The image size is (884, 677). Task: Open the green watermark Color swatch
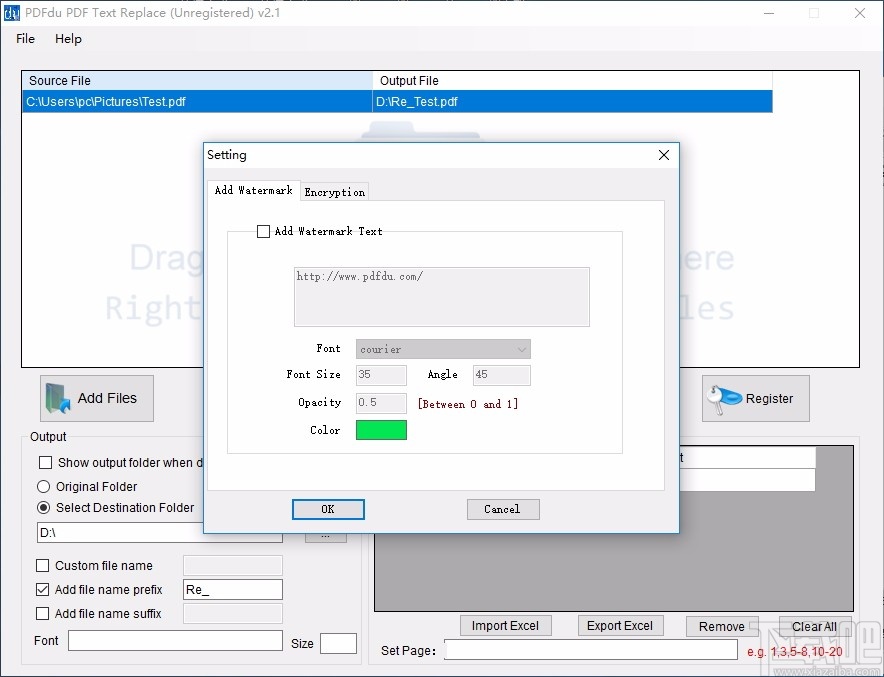click(x=381, y=430)
